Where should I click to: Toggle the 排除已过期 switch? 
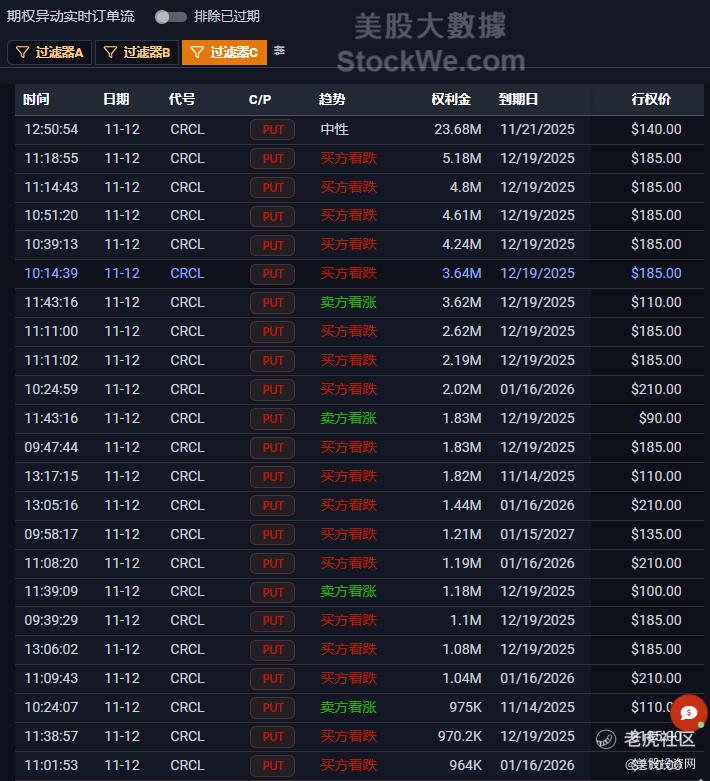pyautogui.click(x=170, y=17)
